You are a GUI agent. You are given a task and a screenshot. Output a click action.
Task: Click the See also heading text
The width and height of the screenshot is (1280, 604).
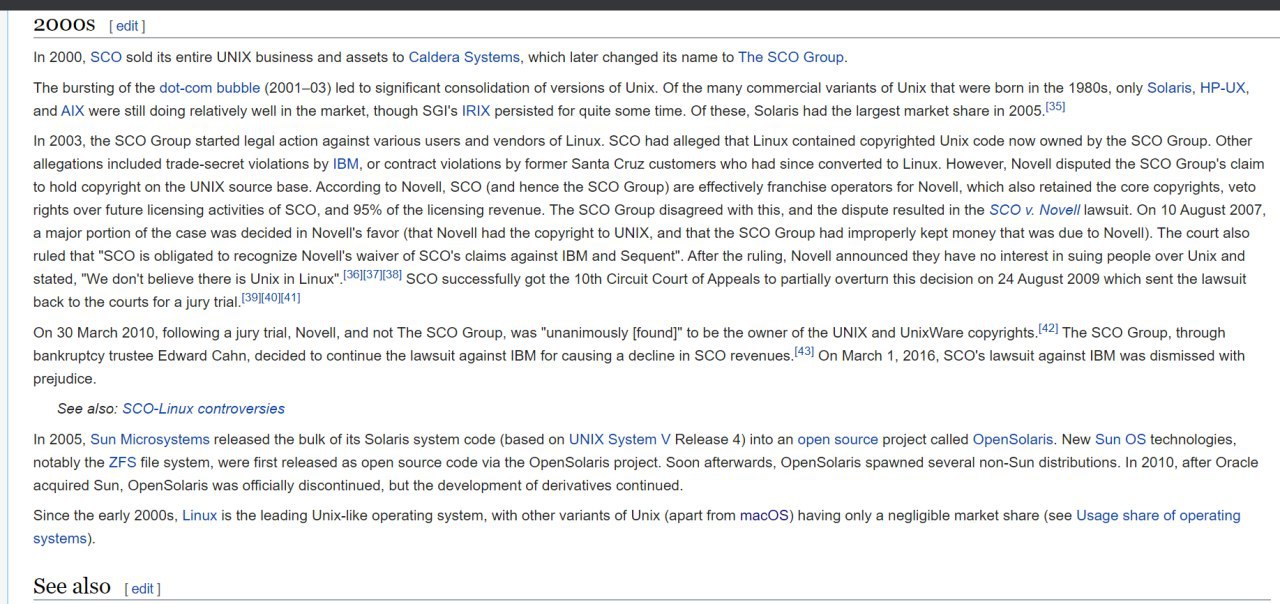coord(72,586)
